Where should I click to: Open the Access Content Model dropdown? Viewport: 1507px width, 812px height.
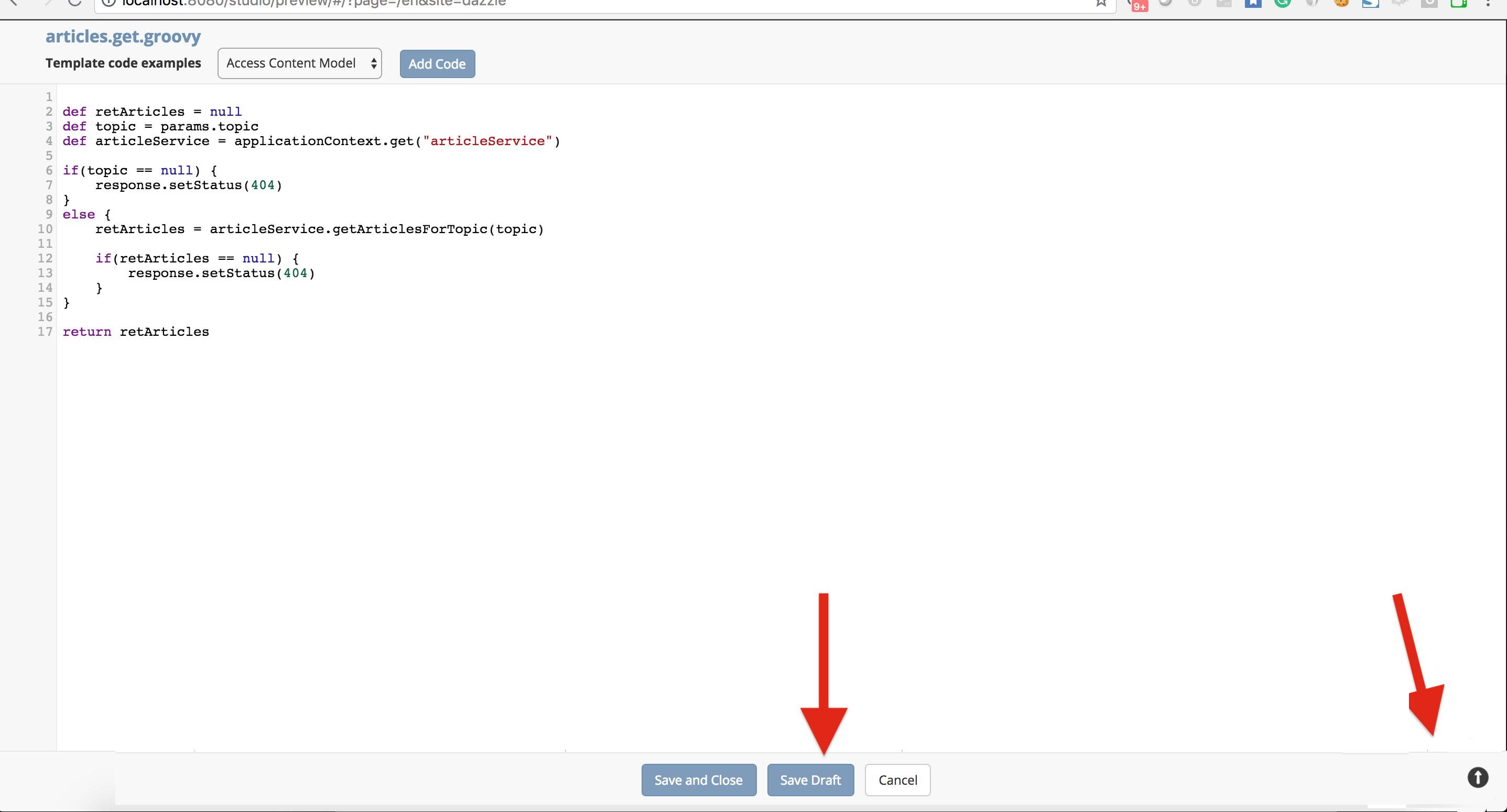[x=299, y=63]
